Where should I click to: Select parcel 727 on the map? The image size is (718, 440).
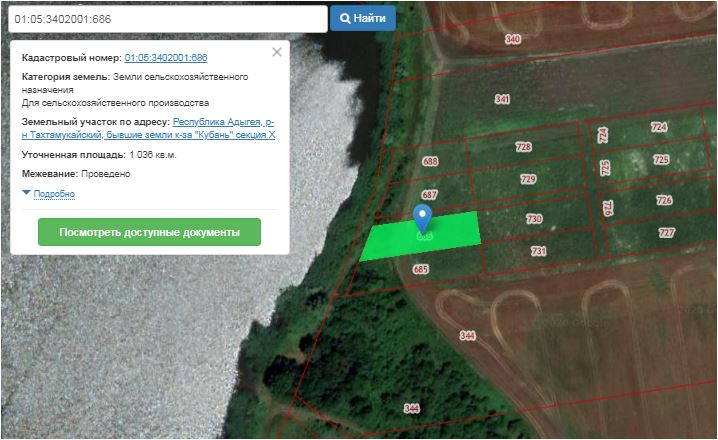666,232
